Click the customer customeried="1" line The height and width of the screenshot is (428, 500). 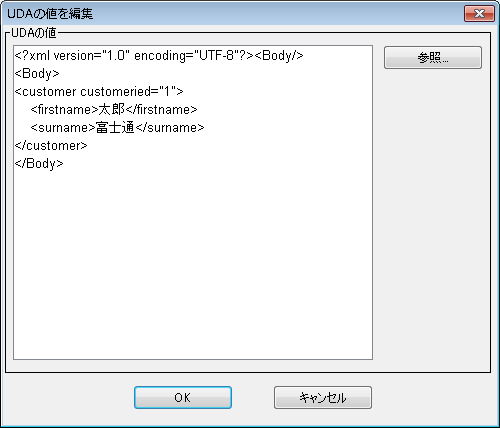99,91
